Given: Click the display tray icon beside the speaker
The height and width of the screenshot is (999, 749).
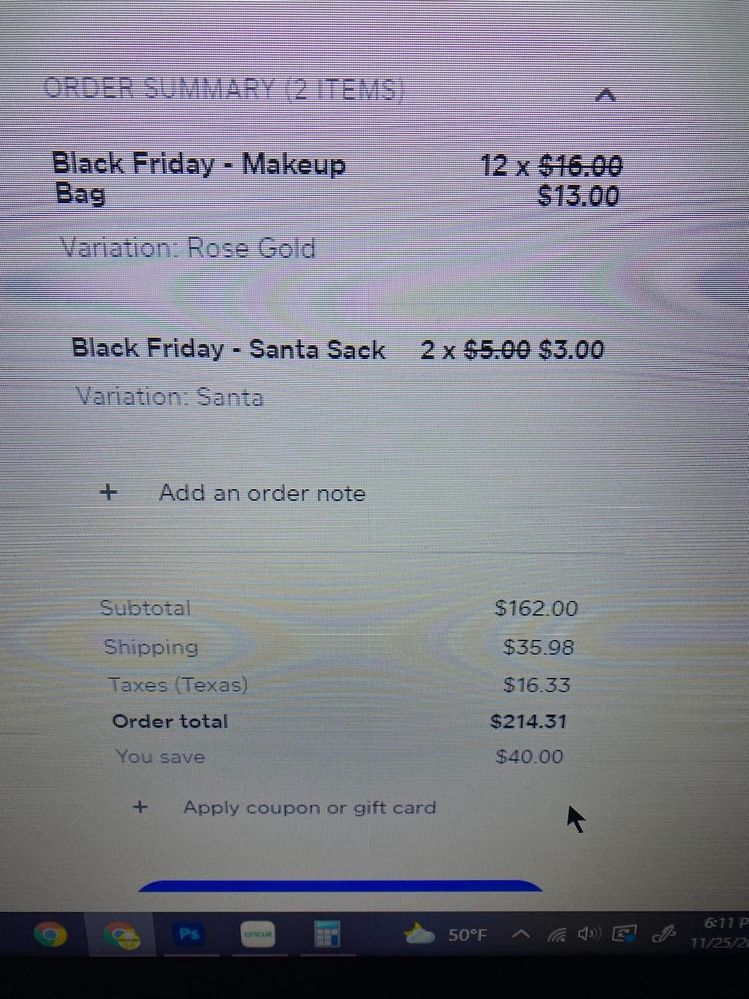Looking at the screenshot, I should [x=626, y=936].
